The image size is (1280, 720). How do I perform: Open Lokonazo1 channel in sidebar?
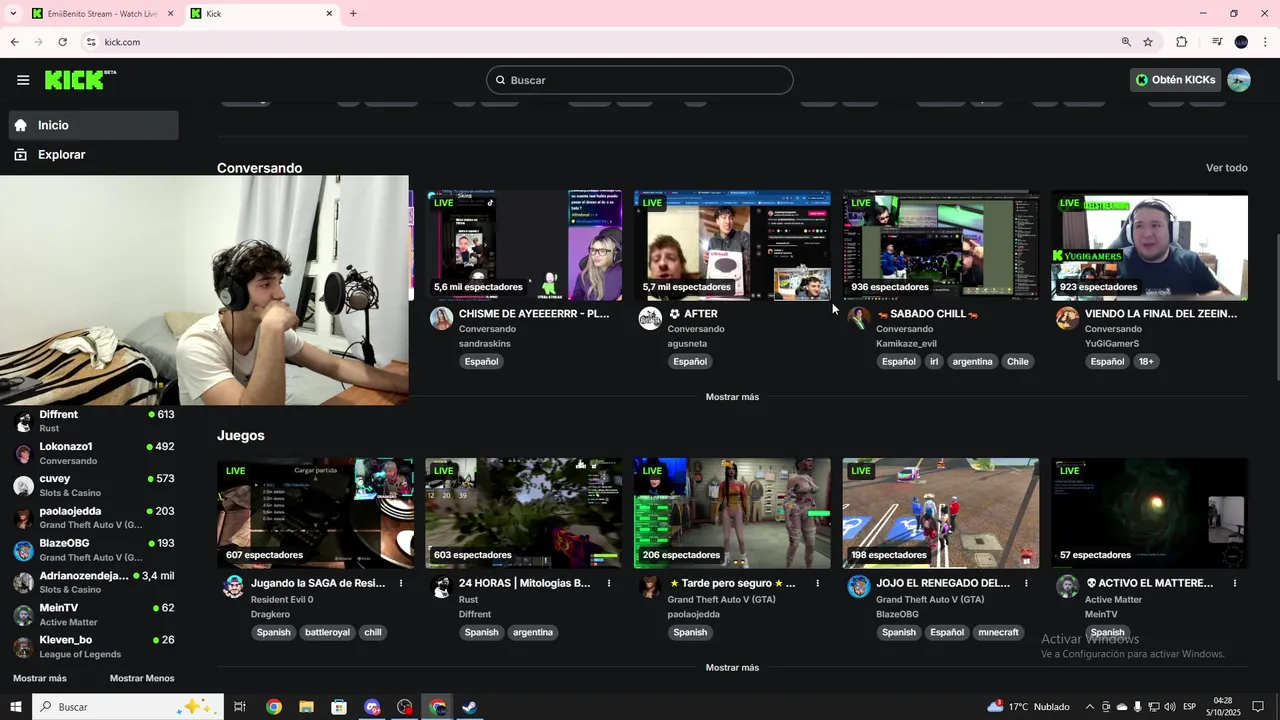pos(94,453)
